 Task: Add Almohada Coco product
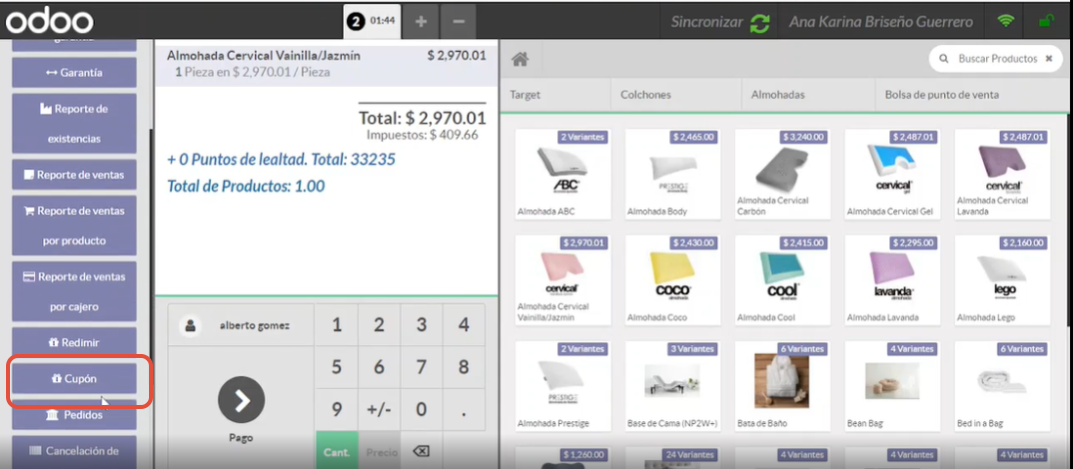[x=672, y=280]
